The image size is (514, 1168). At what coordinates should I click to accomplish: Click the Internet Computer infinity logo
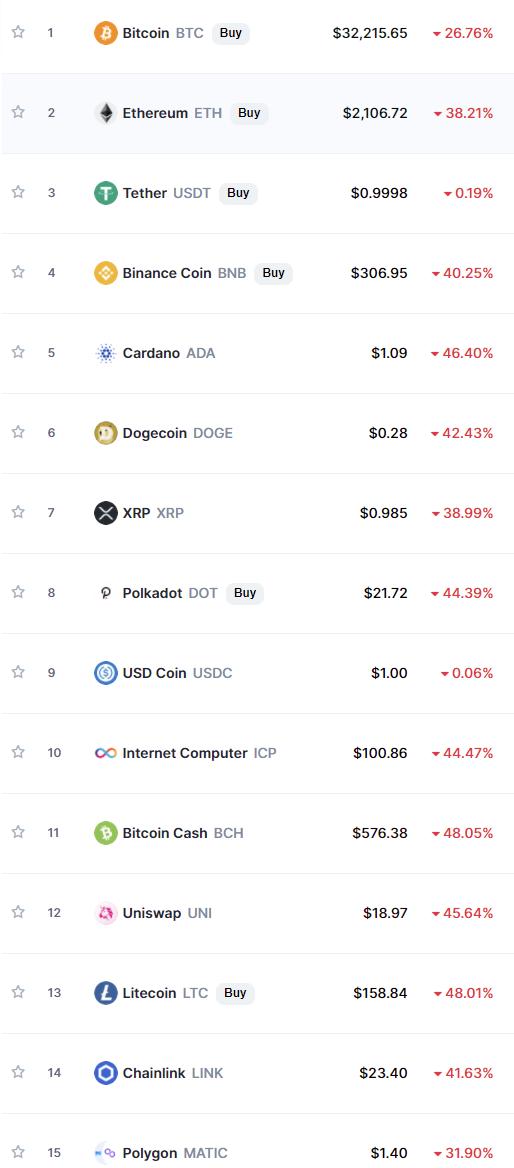tap(106, 753)
